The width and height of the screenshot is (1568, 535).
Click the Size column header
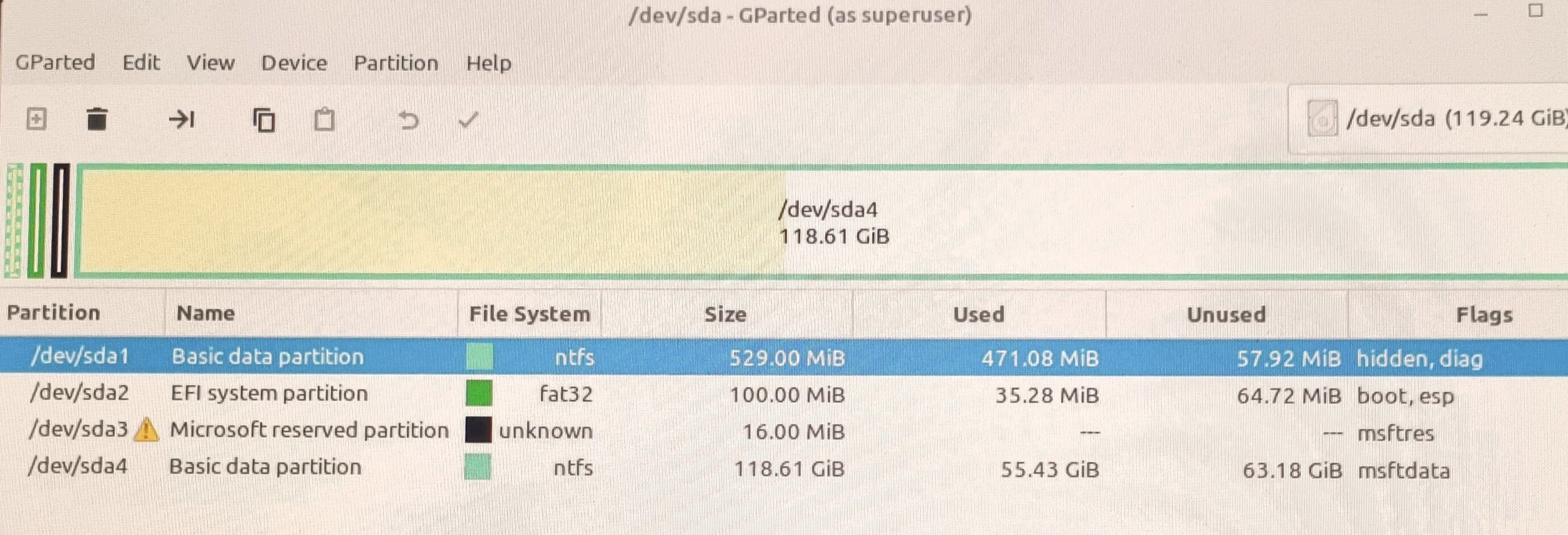click(x=725, y=314)
